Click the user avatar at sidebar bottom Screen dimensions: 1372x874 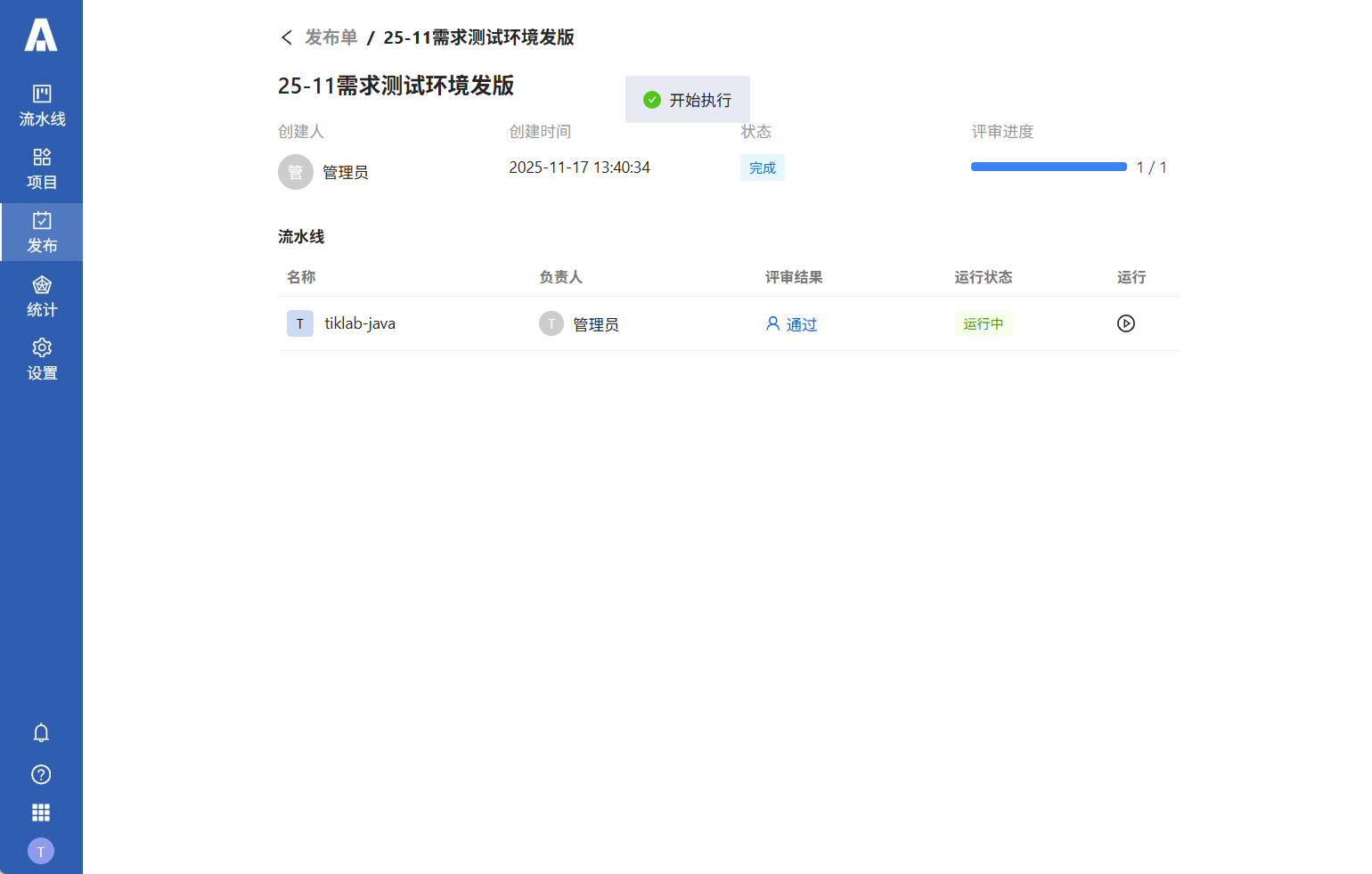41,851
